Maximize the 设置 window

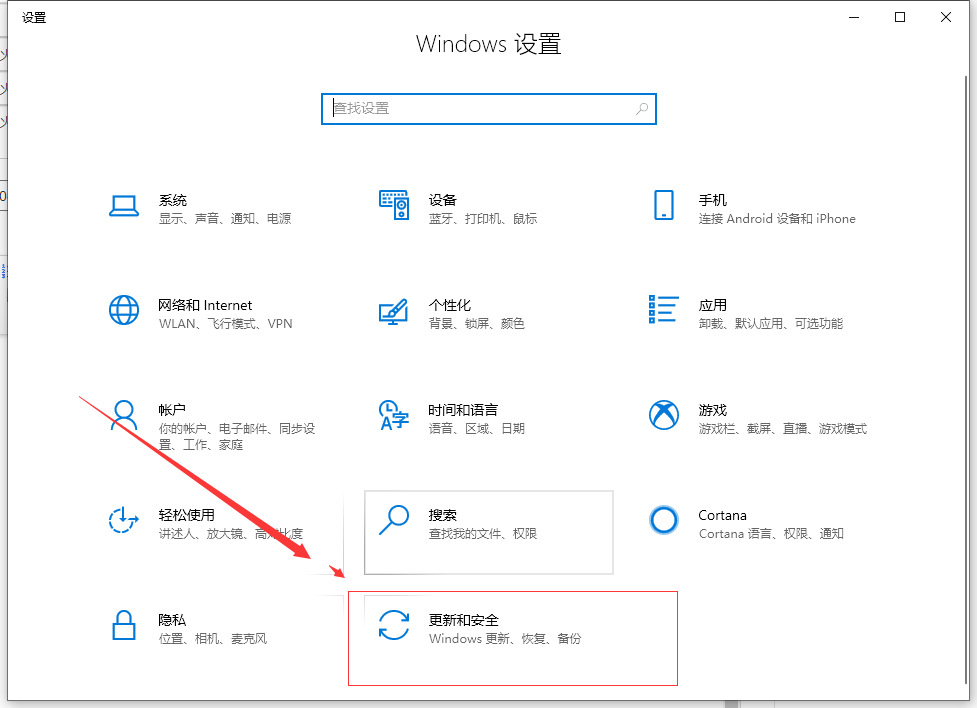900,17
